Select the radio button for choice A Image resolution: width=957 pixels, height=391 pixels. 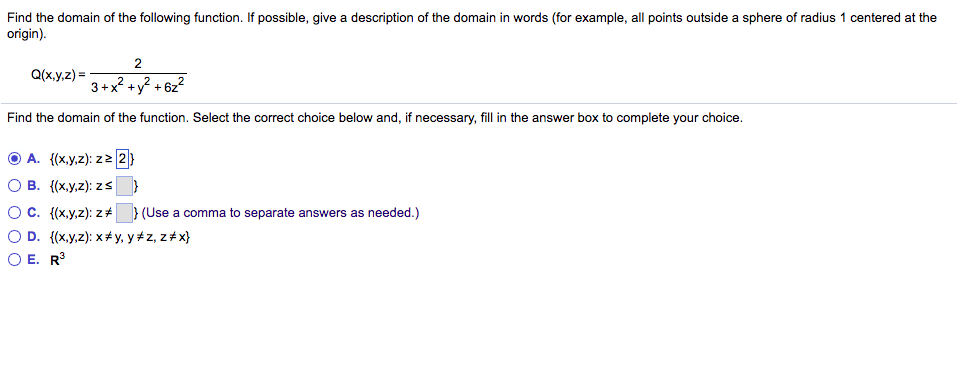tap(14, 159)
